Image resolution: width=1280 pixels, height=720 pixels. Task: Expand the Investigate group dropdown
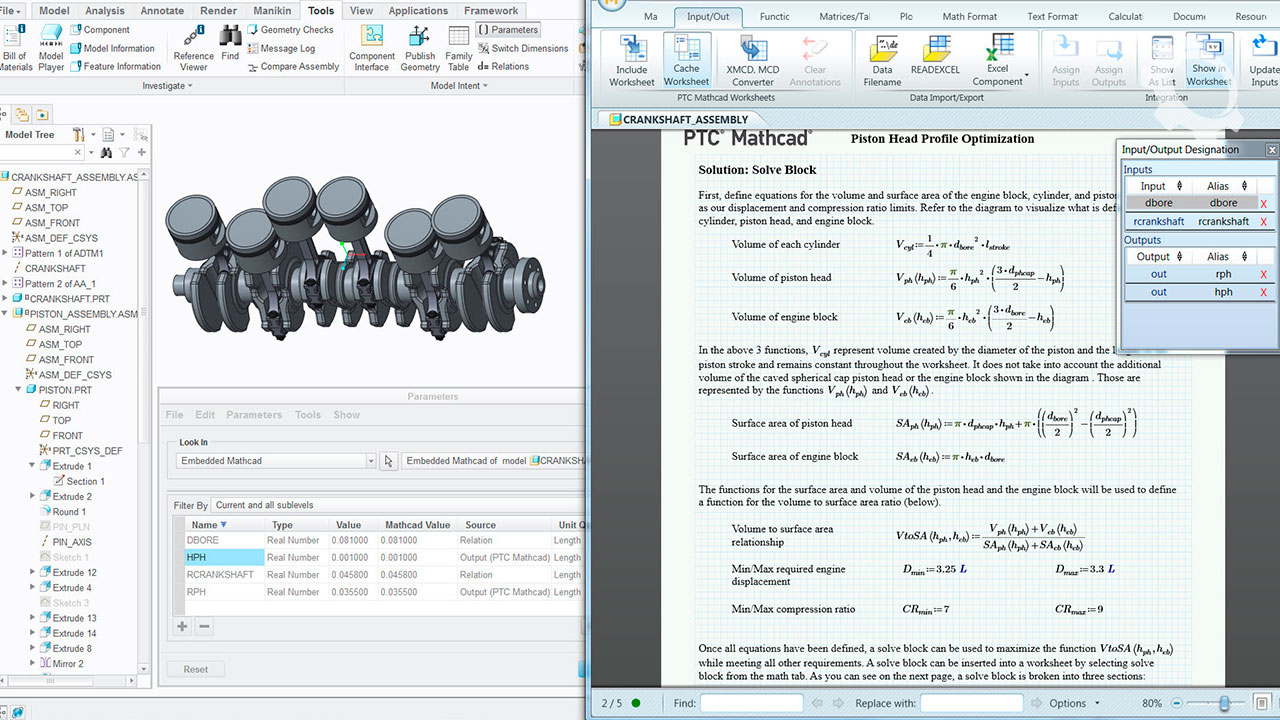pyautogui.click(x=167, y=86)
